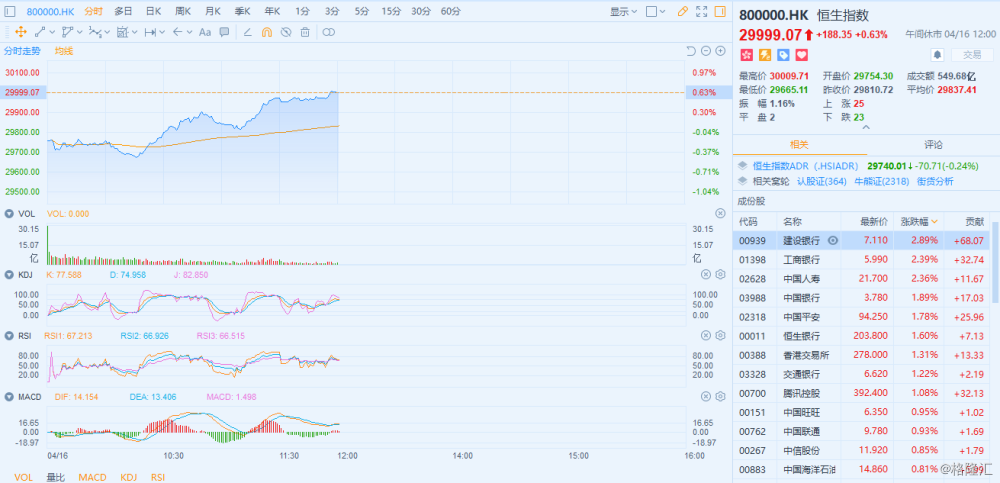
Task: Select the orange move/pan crosshair tool
Action: point(20,32)
